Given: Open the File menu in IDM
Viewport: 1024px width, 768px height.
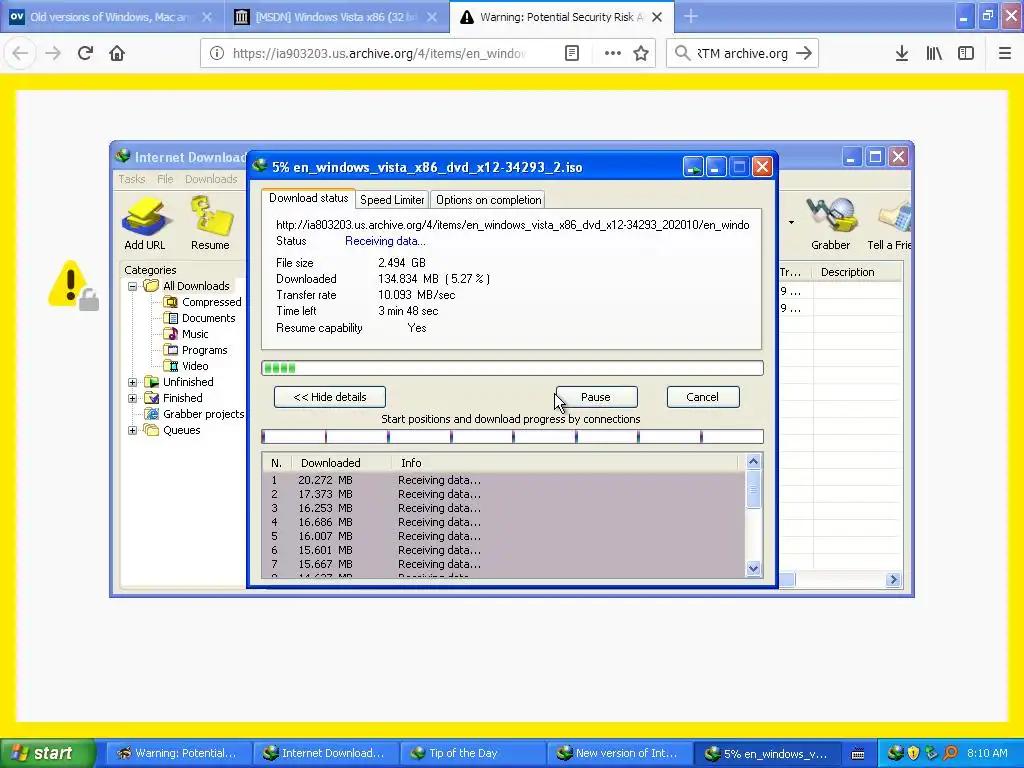Looking at the screenshot, I should [165, 179].
